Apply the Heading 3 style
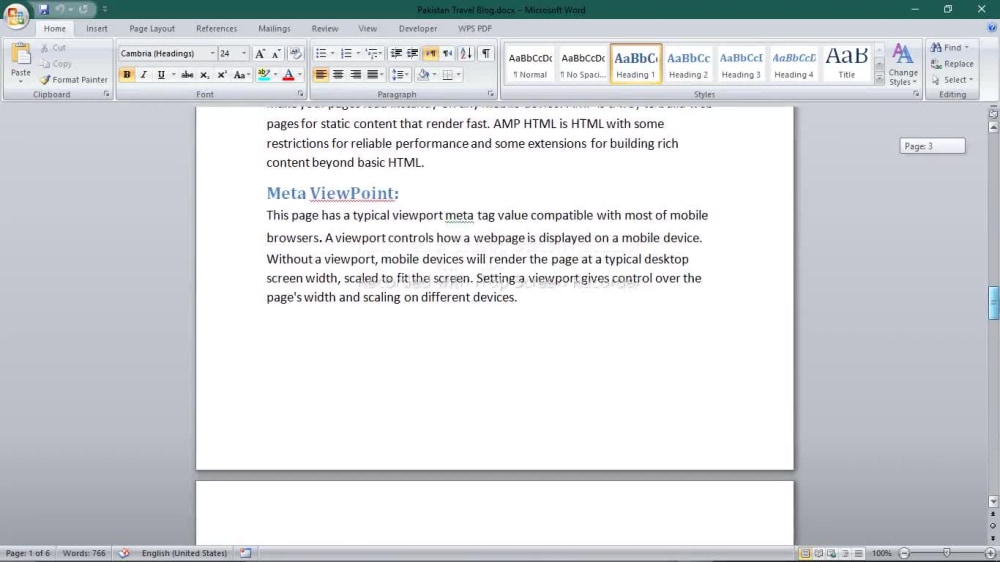1000x562 pixels. (741, 64)
